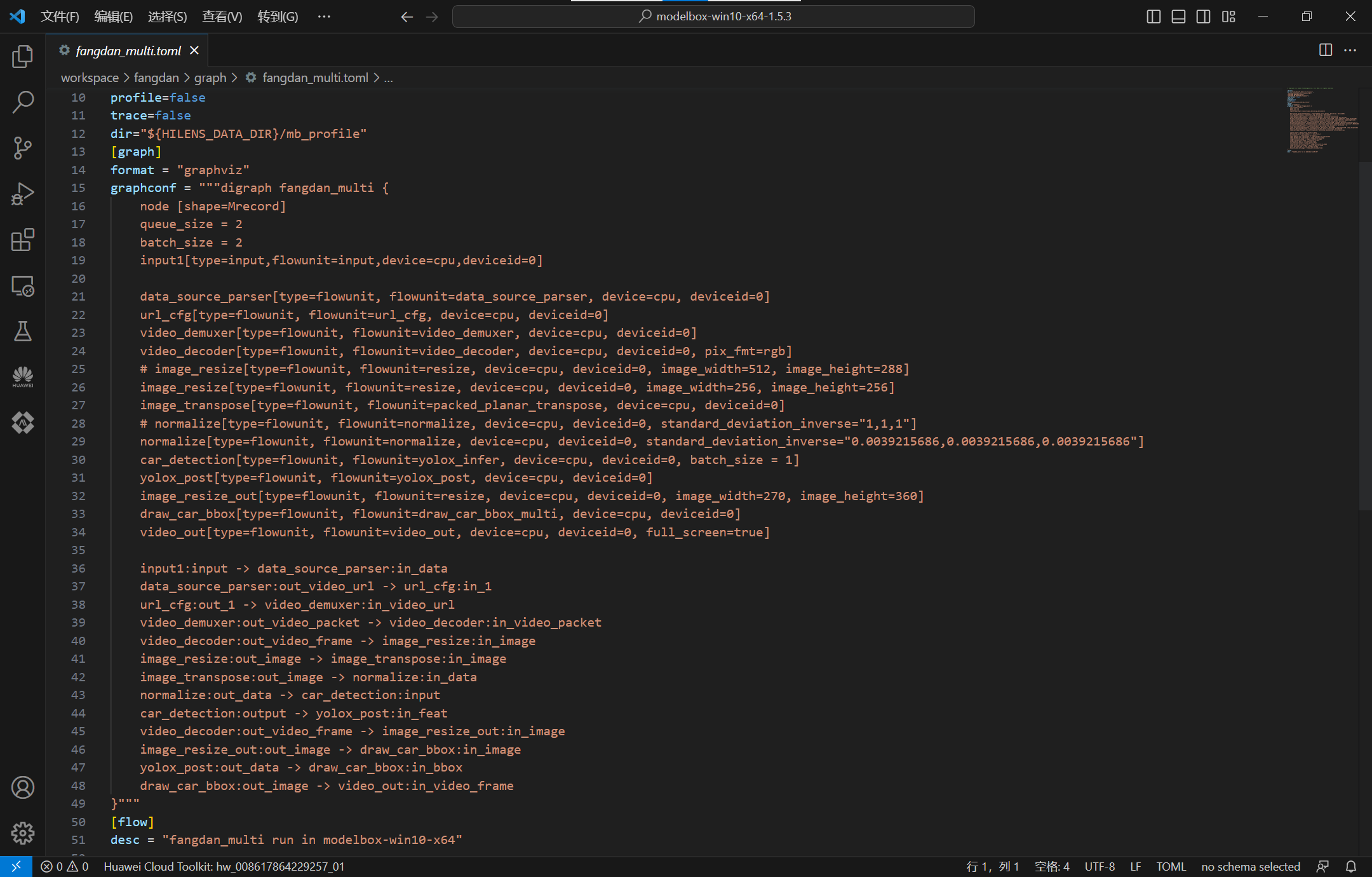The image size is (1372, 877).
Task: Open the 文件(F) menu
Action: tap(60, 17)
